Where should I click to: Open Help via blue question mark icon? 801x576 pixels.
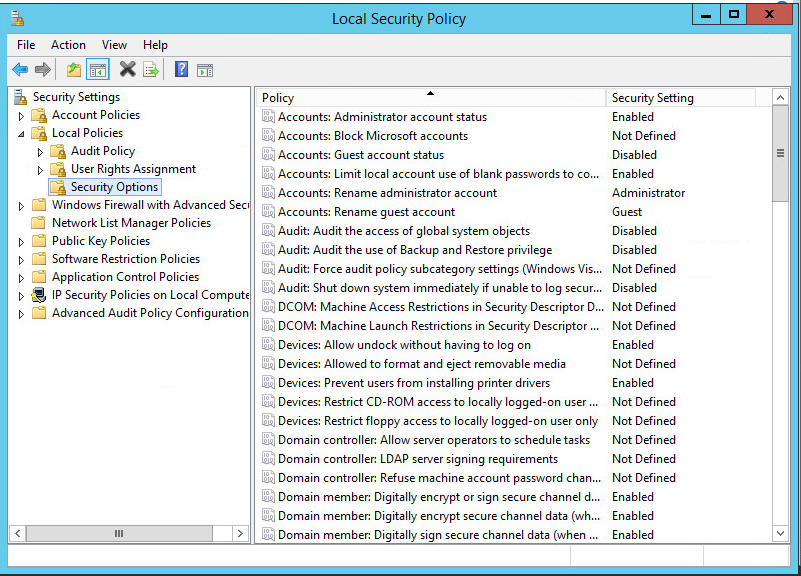(x=181, y=69)
